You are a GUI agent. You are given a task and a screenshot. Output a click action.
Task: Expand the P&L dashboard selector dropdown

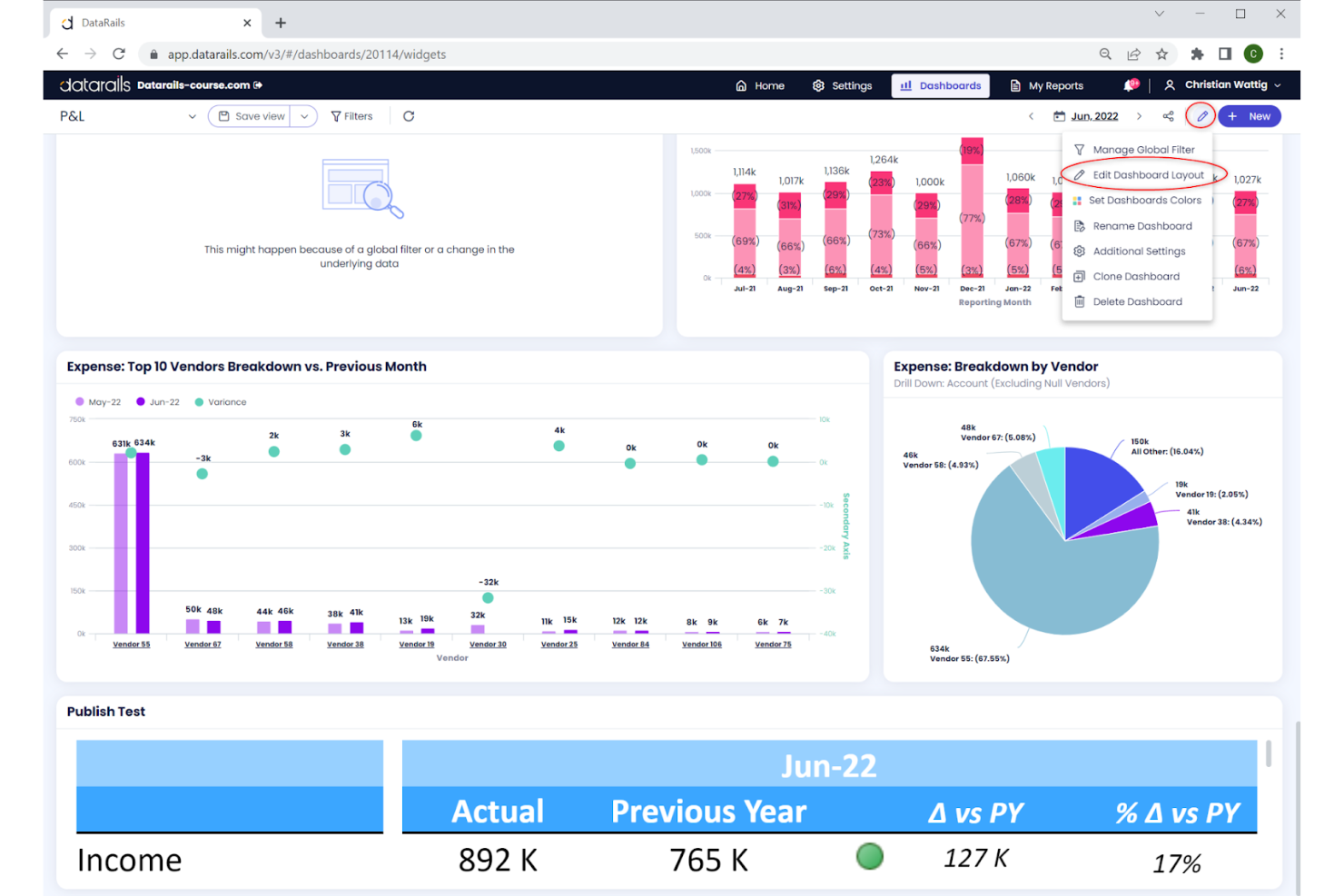192,115
